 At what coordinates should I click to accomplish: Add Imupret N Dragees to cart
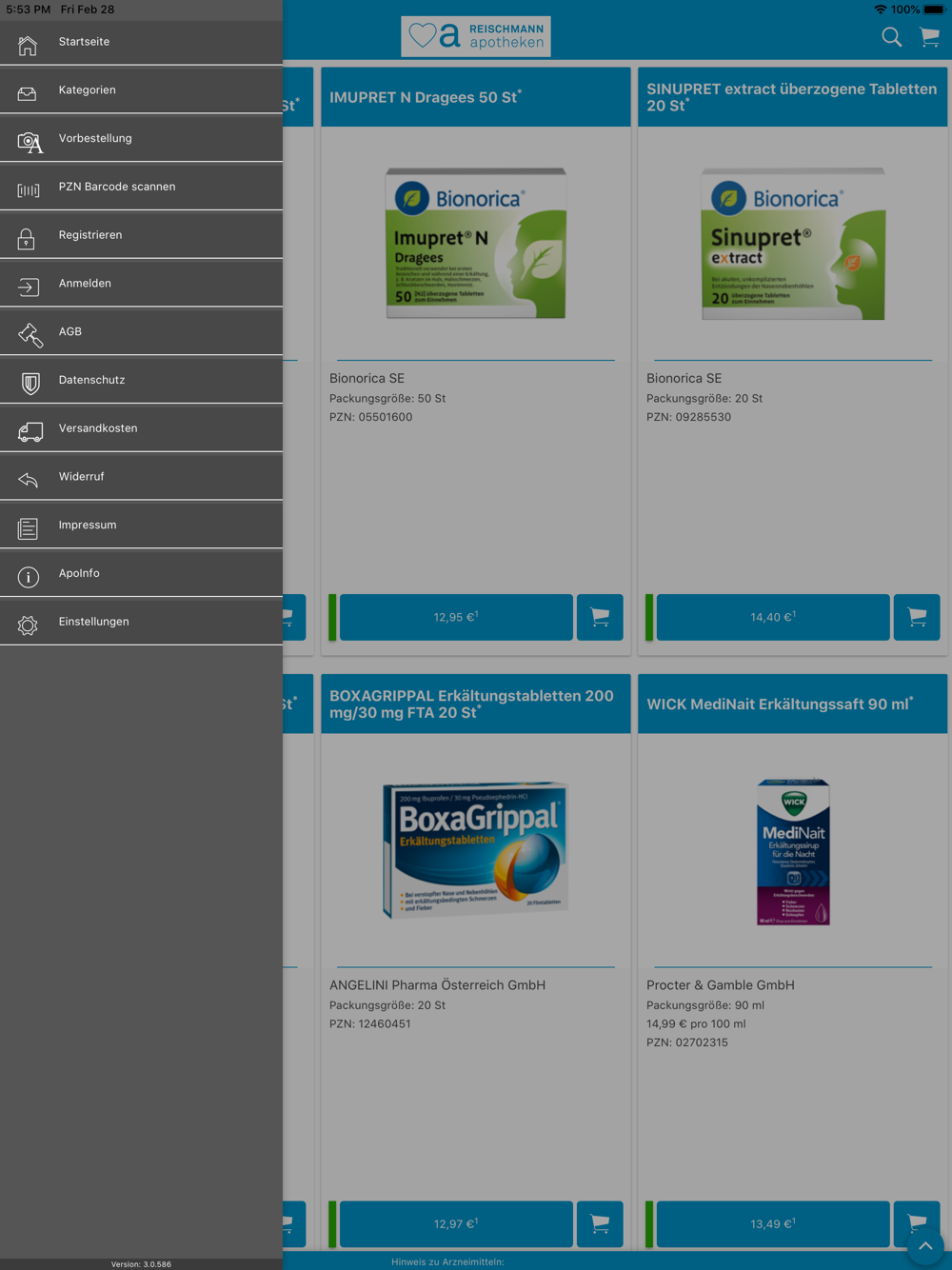pos(600,617)
